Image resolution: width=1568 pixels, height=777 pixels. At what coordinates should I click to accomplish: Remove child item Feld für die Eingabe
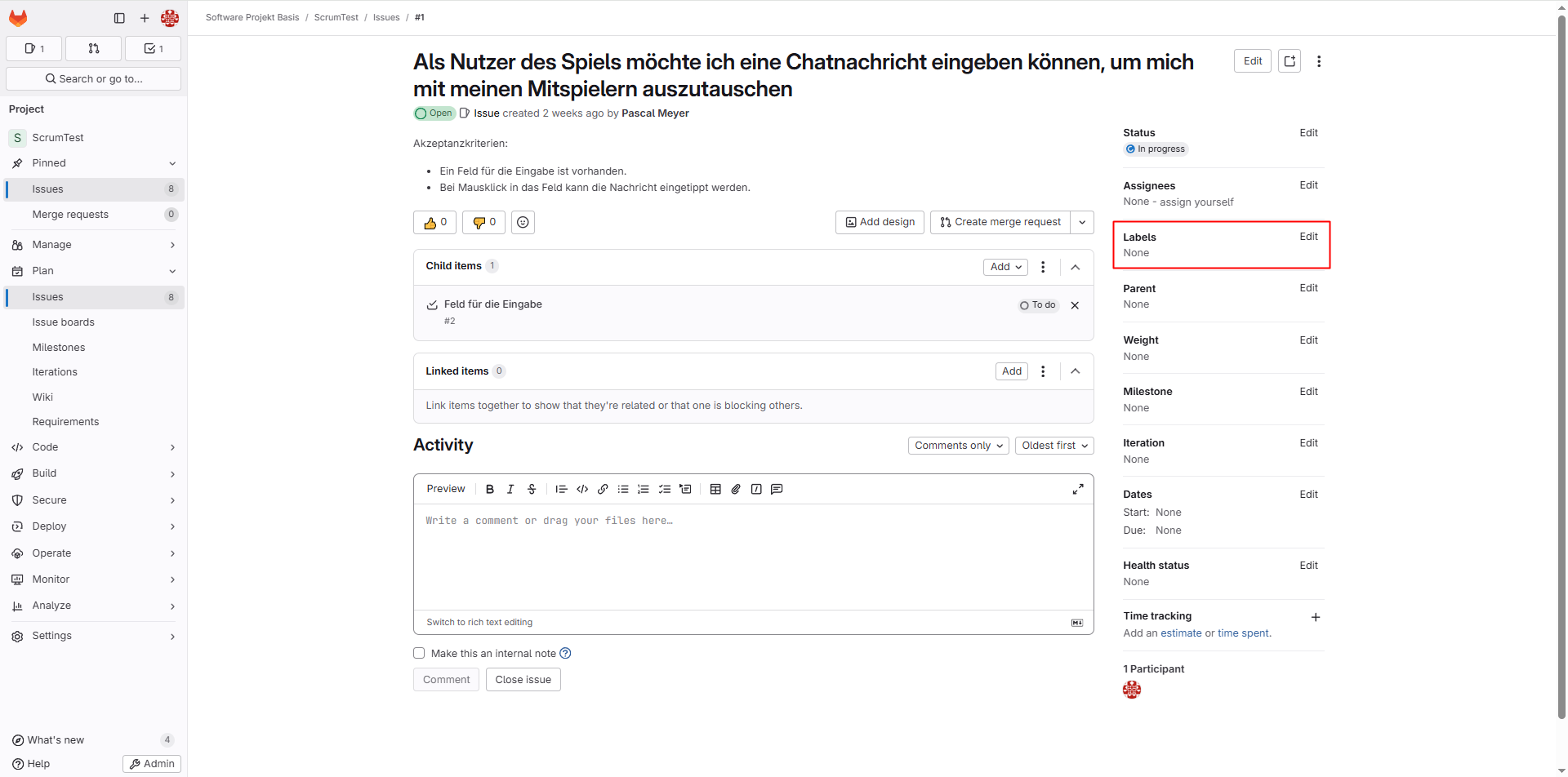pos(1075,305)
